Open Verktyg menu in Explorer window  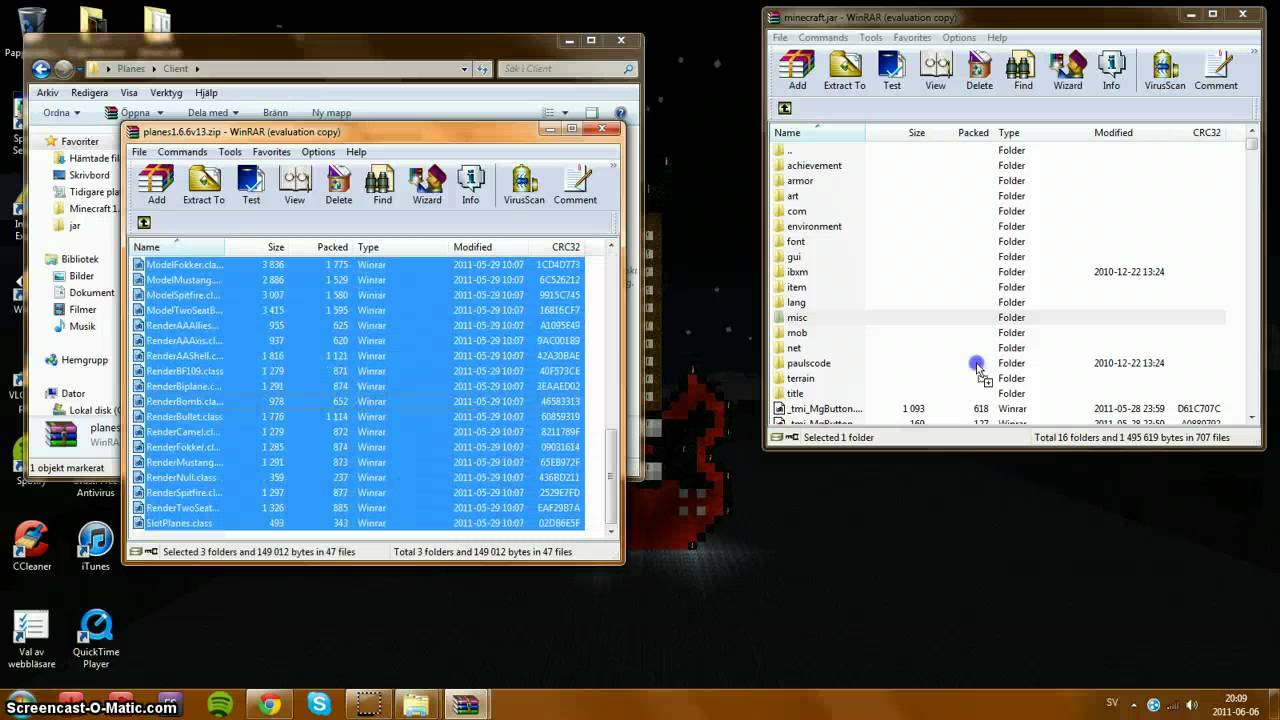coord(166,93)
